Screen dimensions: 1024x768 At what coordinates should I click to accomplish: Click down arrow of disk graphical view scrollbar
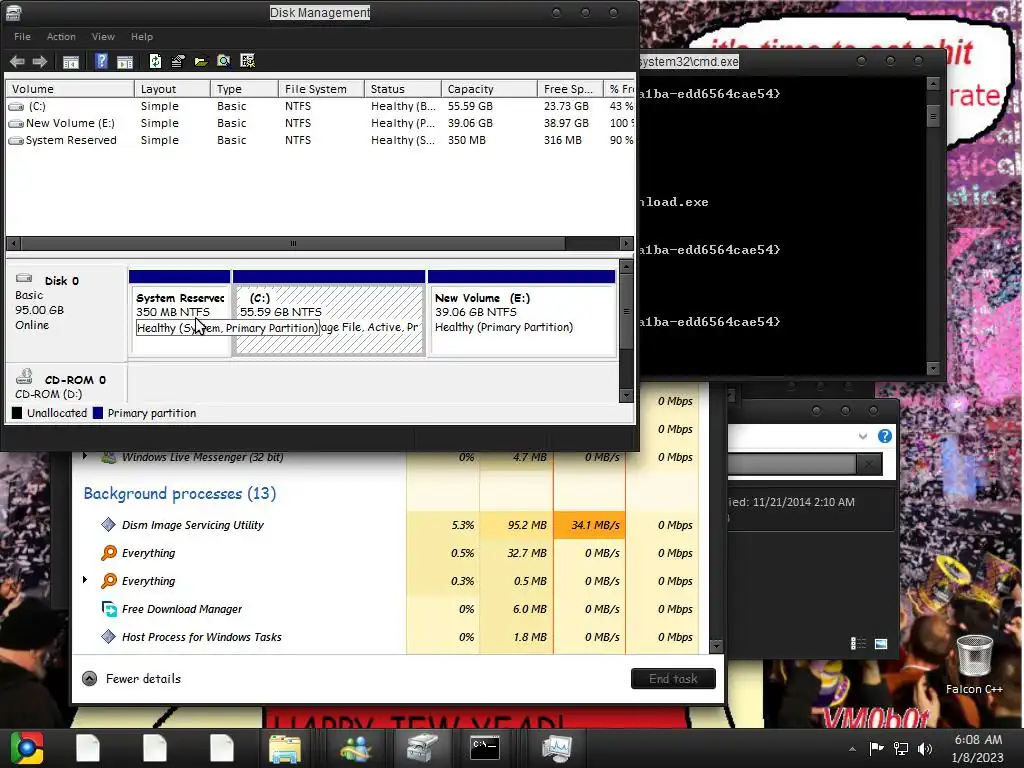[626, 395]
